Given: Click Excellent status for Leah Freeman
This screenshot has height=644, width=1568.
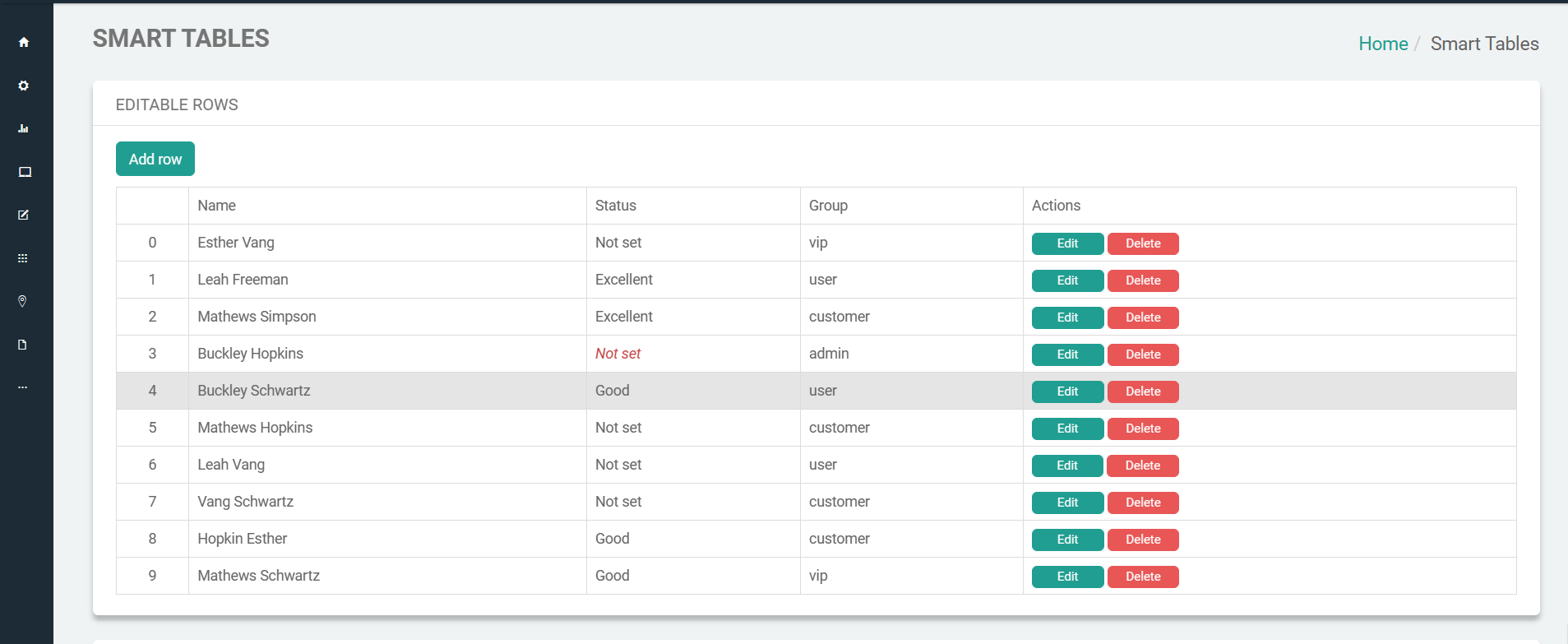Looking at the screenshot, I should 624,280.
